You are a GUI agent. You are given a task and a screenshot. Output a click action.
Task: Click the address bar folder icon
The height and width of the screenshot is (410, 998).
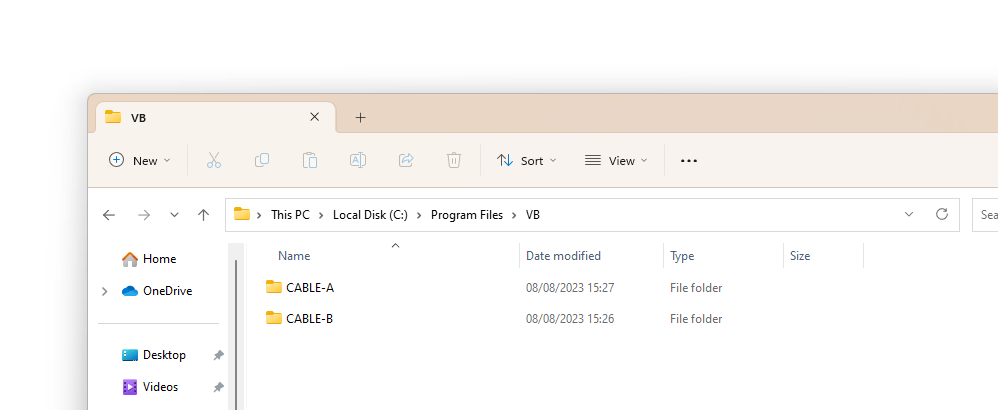[x=242, y=214]
